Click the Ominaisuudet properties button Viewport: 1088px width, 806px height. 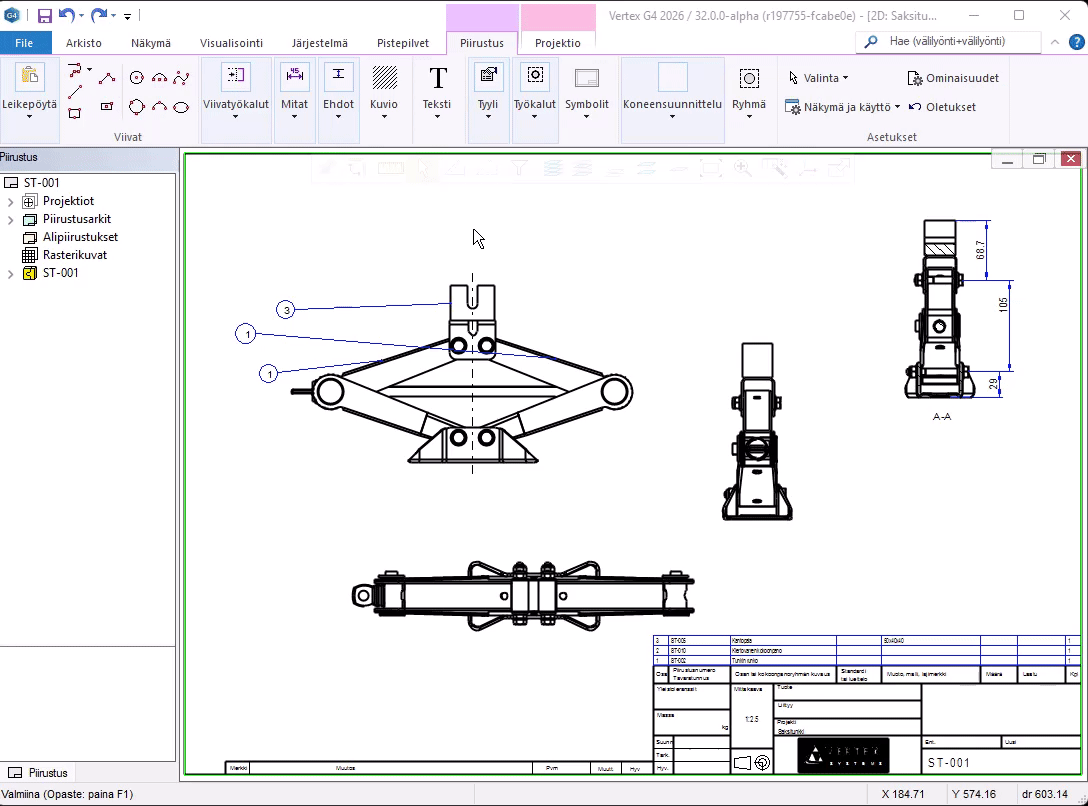[953, 78]
